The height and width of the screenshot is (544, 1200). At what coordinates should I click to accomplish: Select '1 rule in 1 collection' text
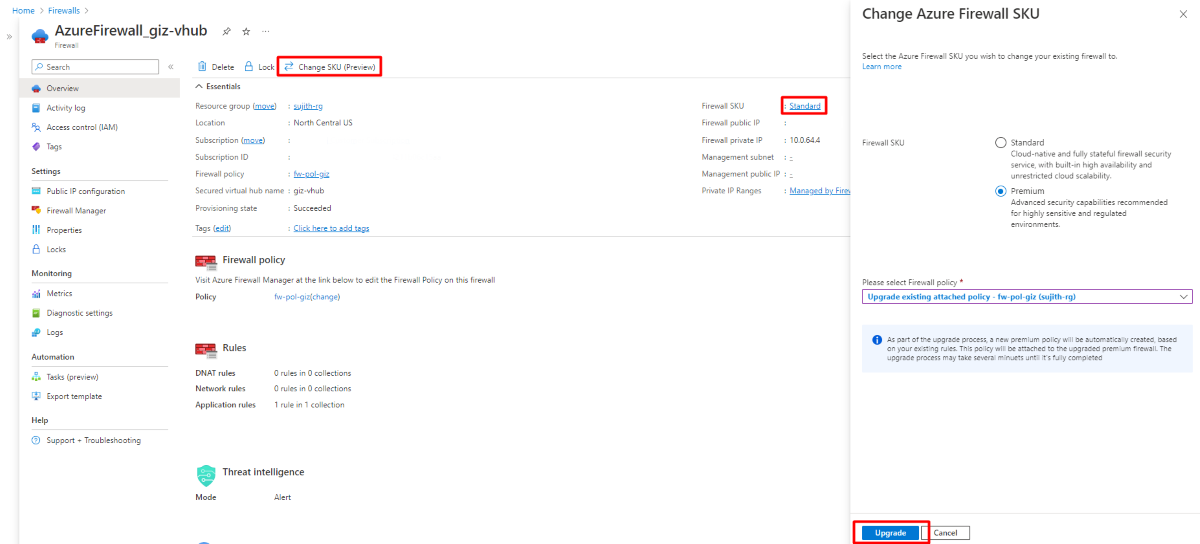[x=309, y=405]
